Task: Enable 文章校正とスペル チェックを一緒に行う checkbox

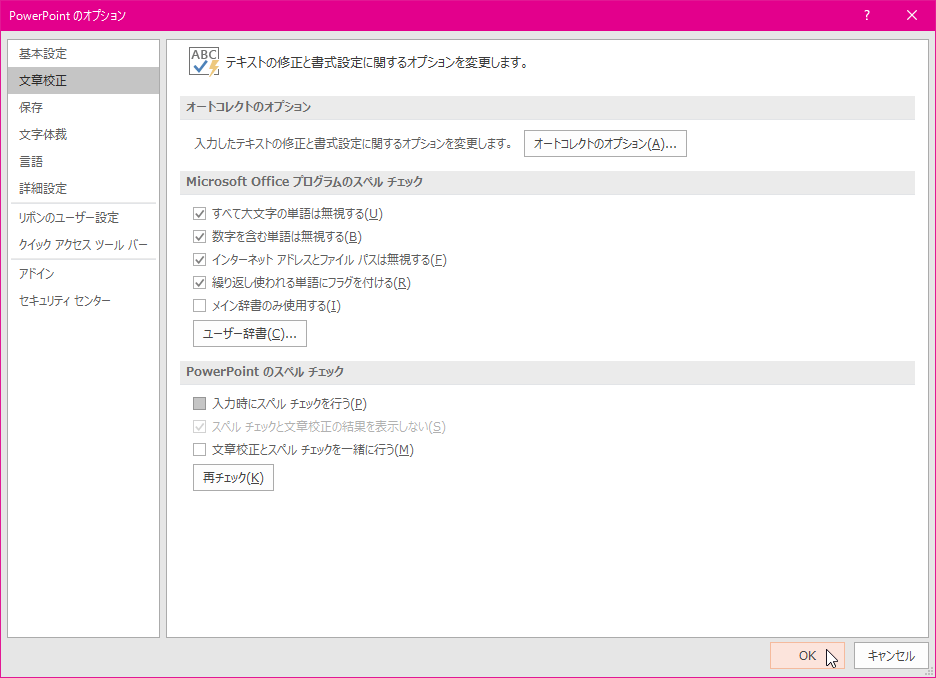Action: [199, 449]
